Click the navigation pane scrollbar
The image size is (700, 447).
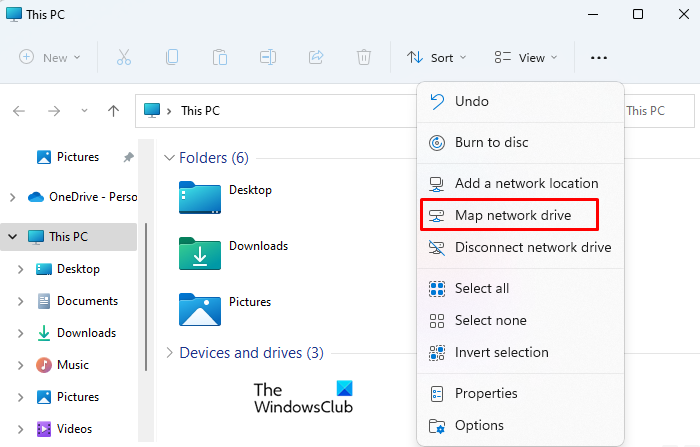146,297
